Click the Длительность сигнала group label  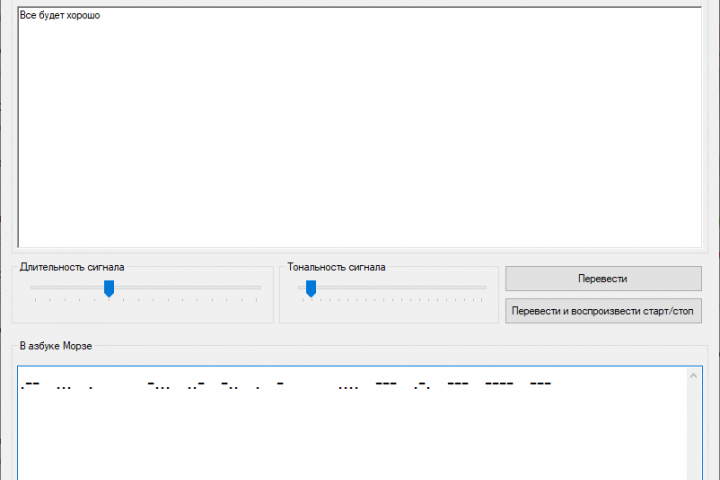[x=72, y=267]
